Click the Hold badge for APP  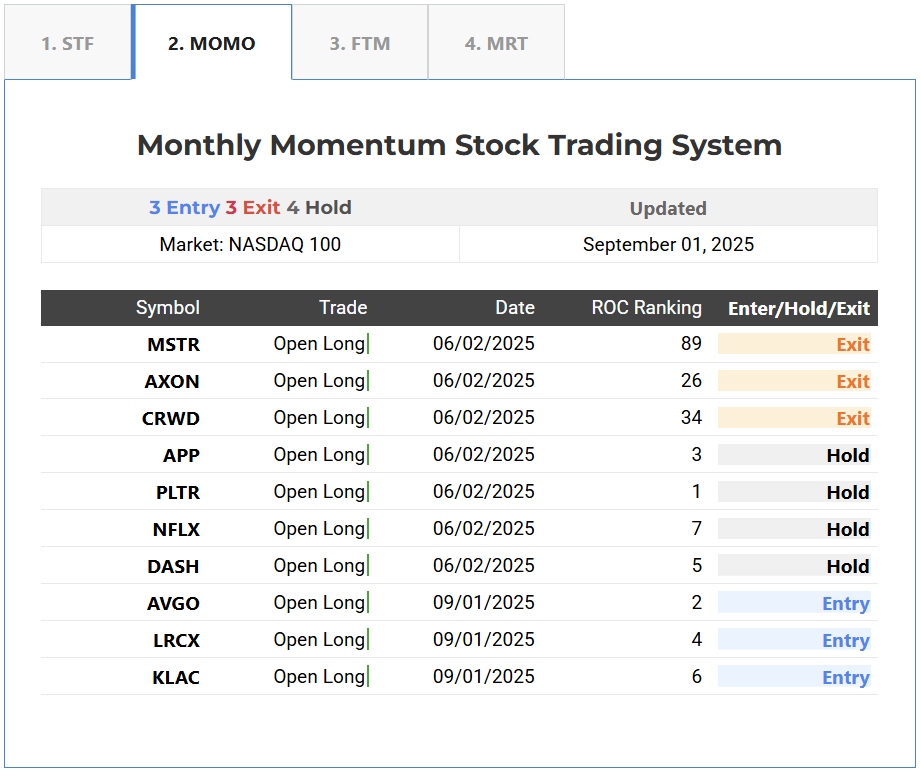pos(847,456)
